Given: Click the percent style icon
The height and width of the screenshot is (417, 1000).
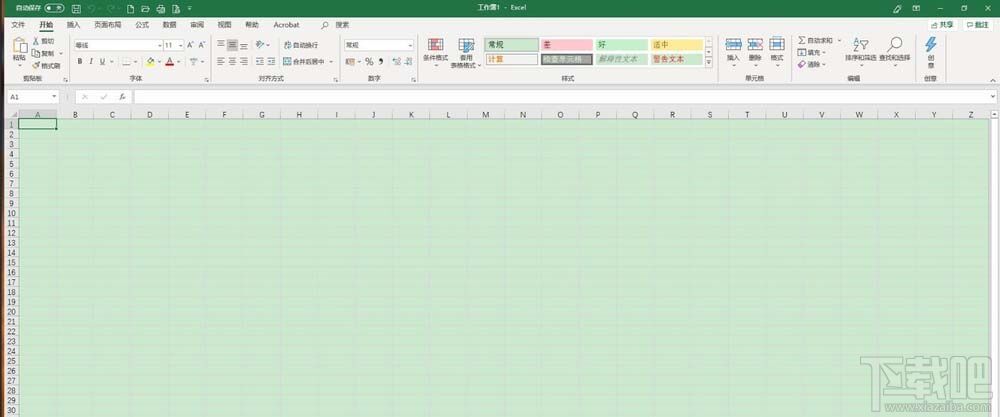Looking at the screenshot, I should tap(369, 61).
